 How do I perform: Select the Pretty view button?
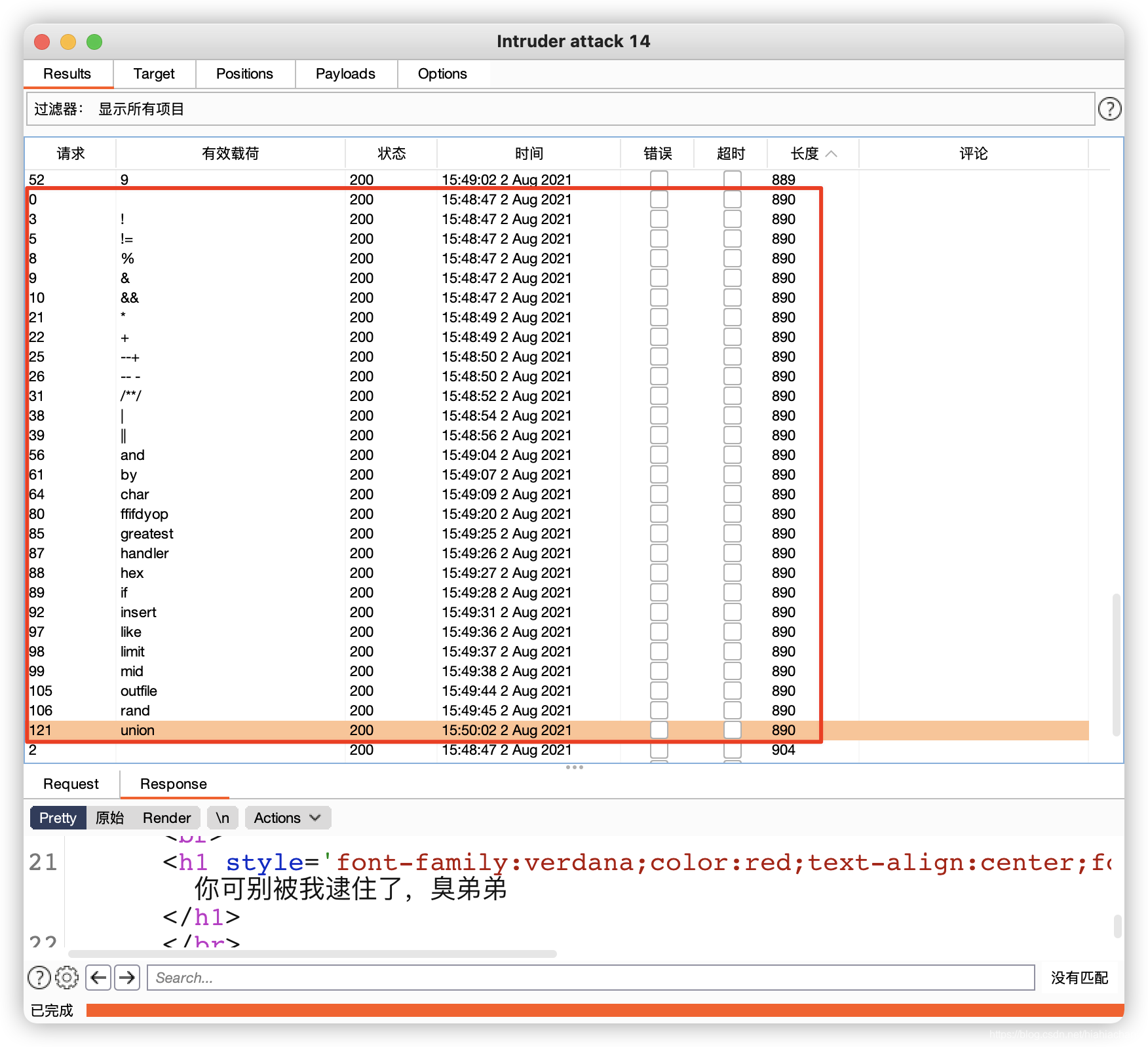pyautogui.click(x=58, y=818)
